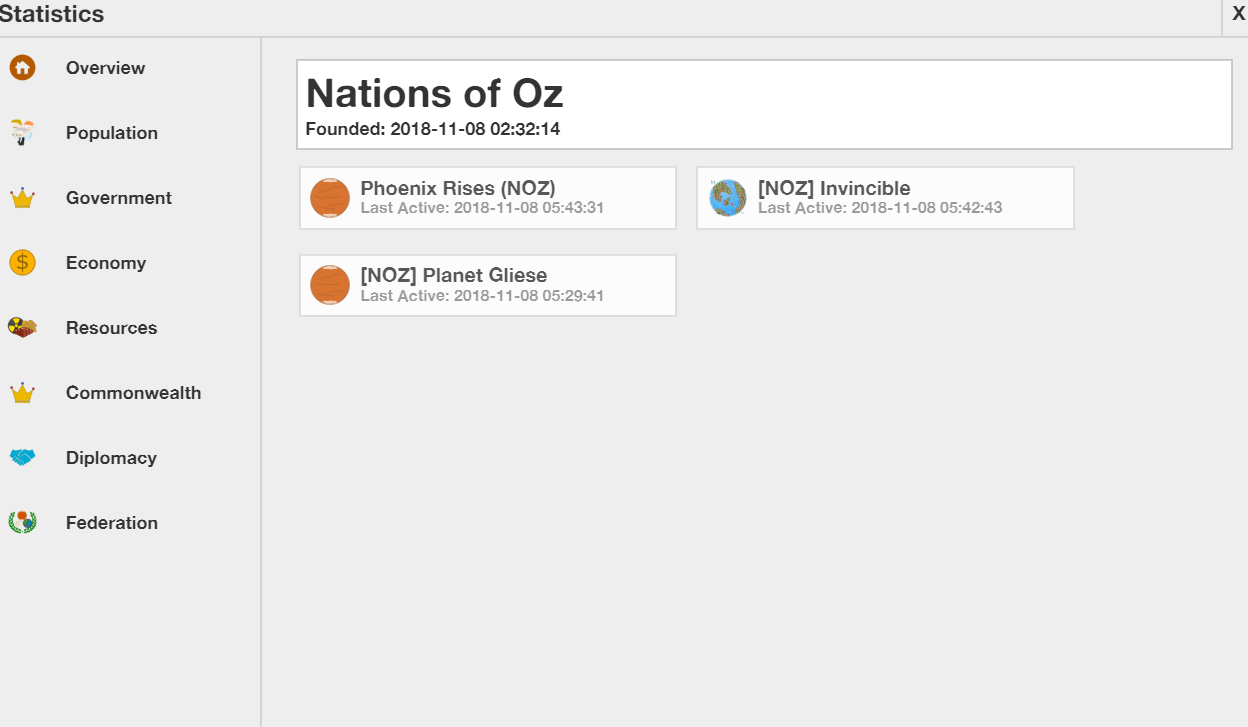Click the Resources icon in sidebar
1248x727 pixels.
click(x=22, y=328)
